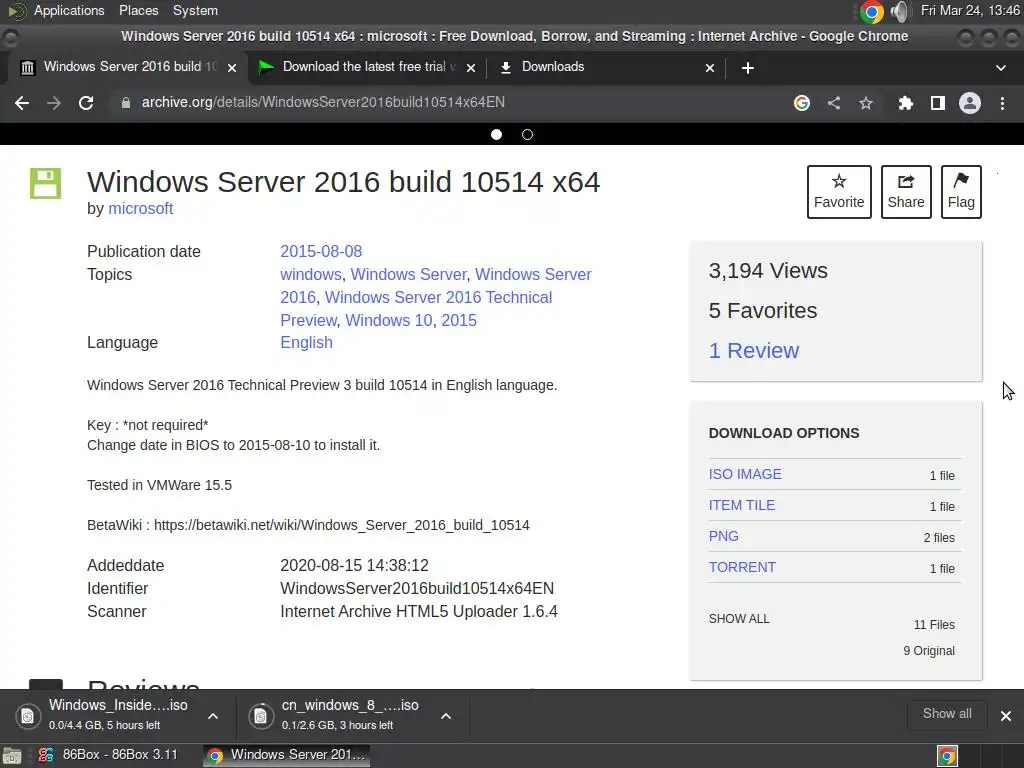Viewport: 1024px width, 768px height.
Task: Click the clock showing Fri Mar 24, 13:46
Action: 970,10
